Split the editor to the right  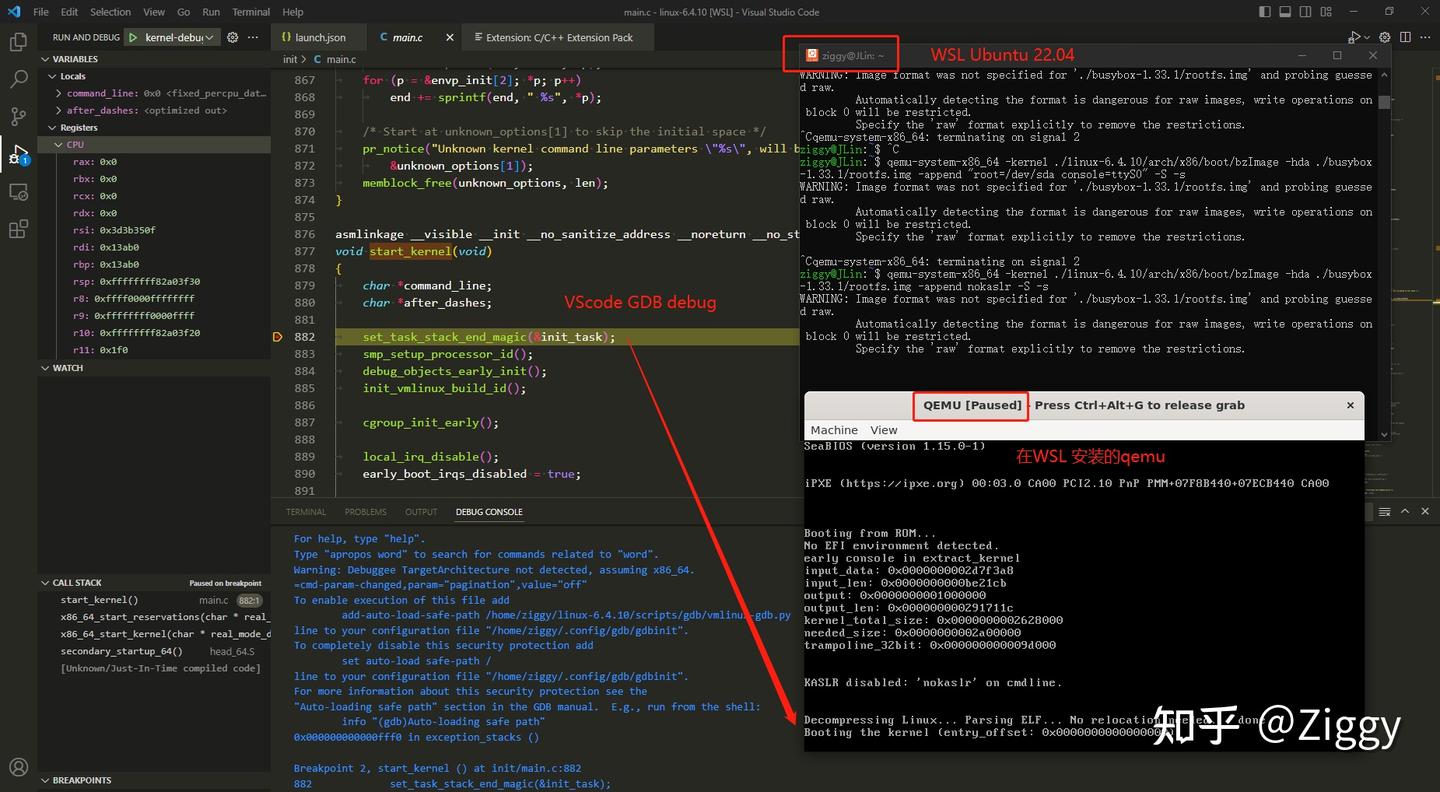pos(1406,37)
